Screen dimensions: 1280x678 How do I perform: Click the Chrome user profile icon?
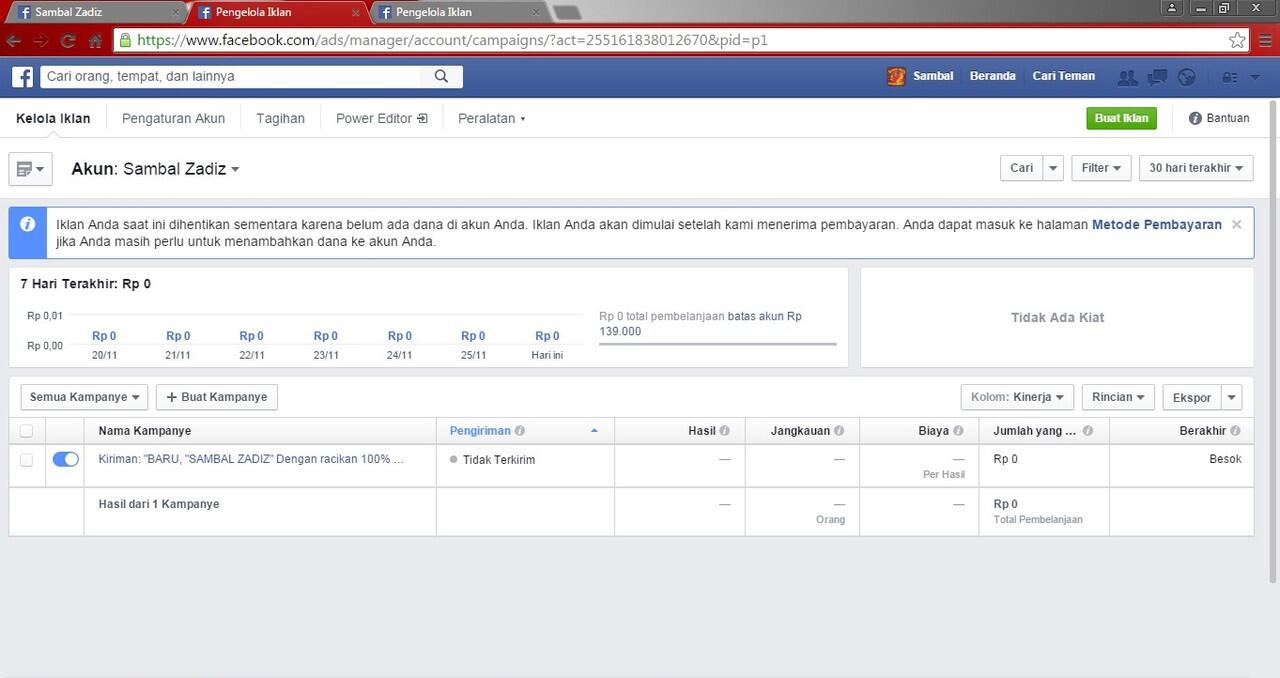[x=1172, y=8]
